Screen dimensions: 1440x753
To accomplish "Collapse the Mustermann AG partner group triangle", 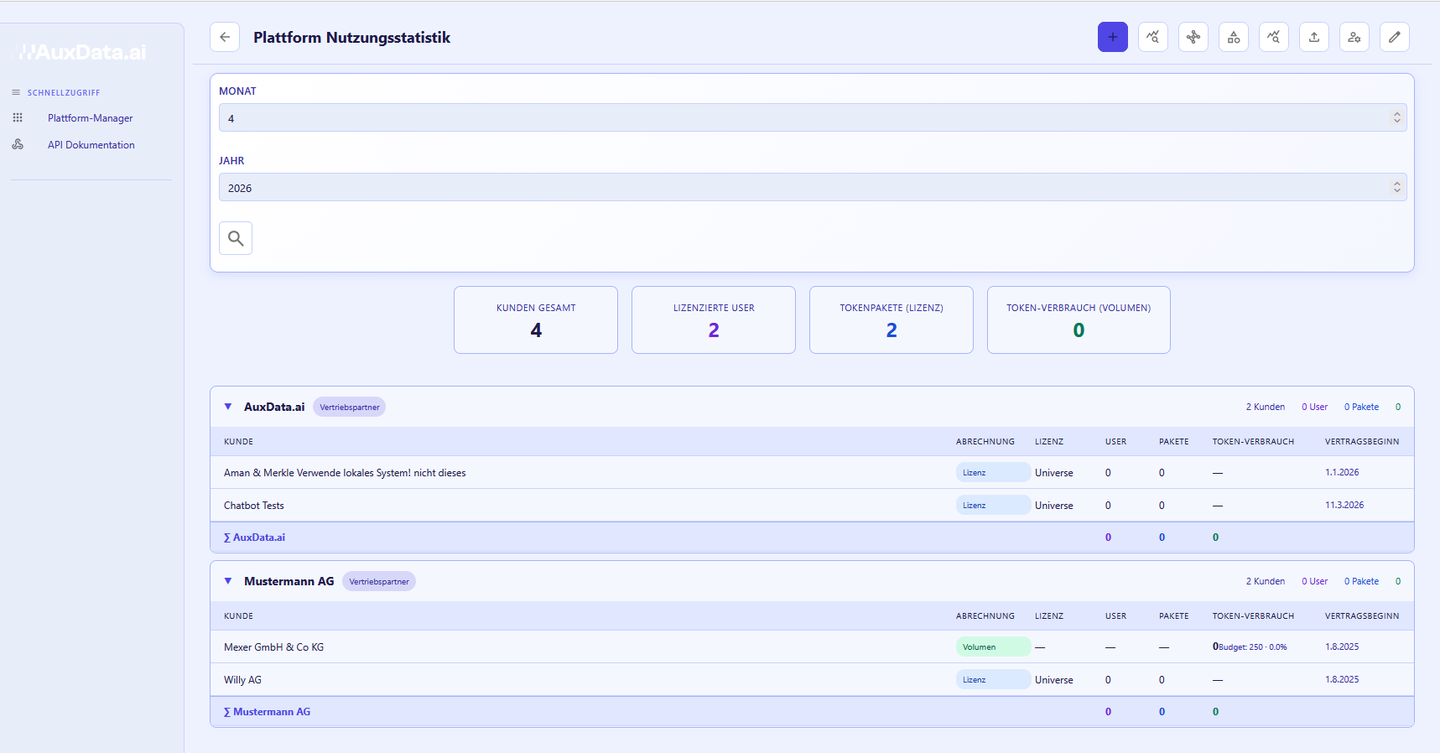I will 228,581.
